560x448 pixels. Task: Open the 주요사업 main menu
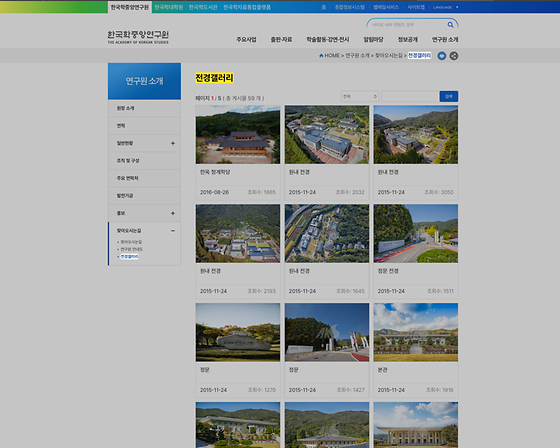(246, 39)
